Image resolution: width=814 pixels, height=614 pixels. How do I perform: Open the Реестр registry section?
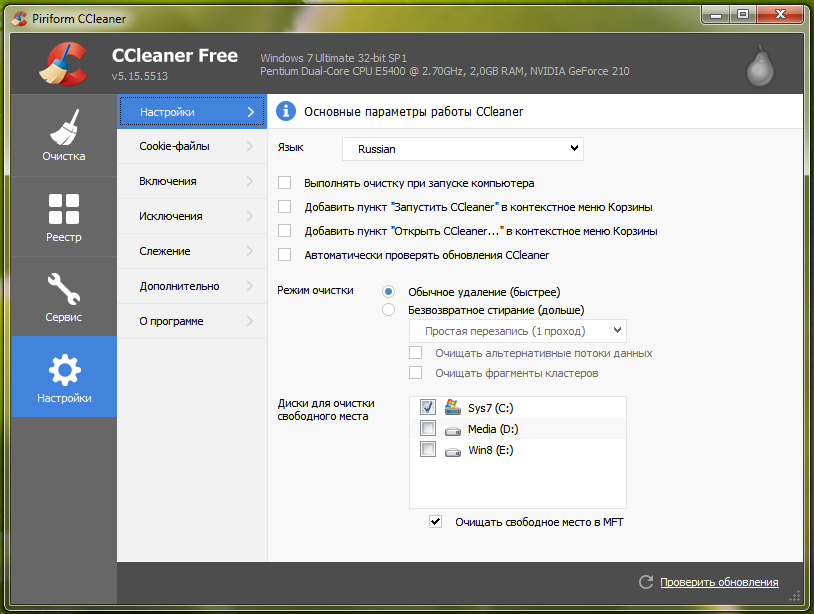[x=63, y=217]
